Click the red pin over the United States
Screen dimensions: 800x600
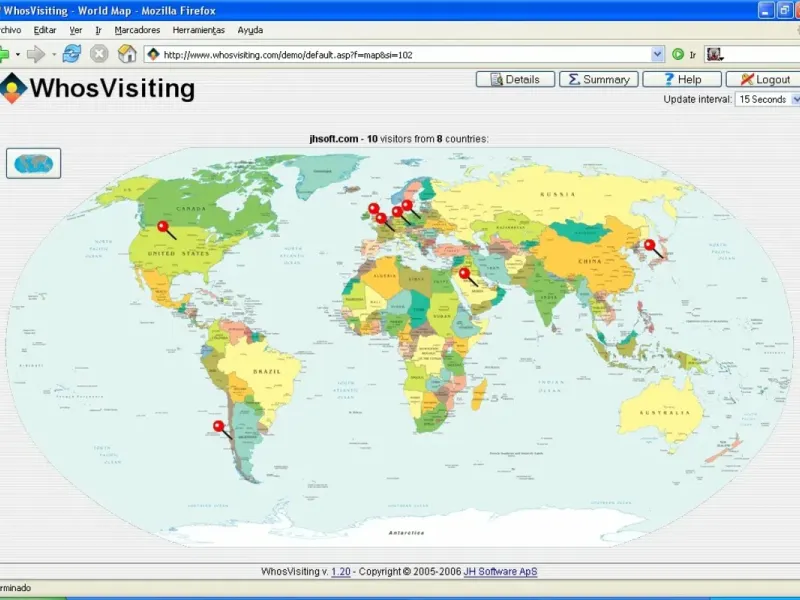tap(163, 226)
